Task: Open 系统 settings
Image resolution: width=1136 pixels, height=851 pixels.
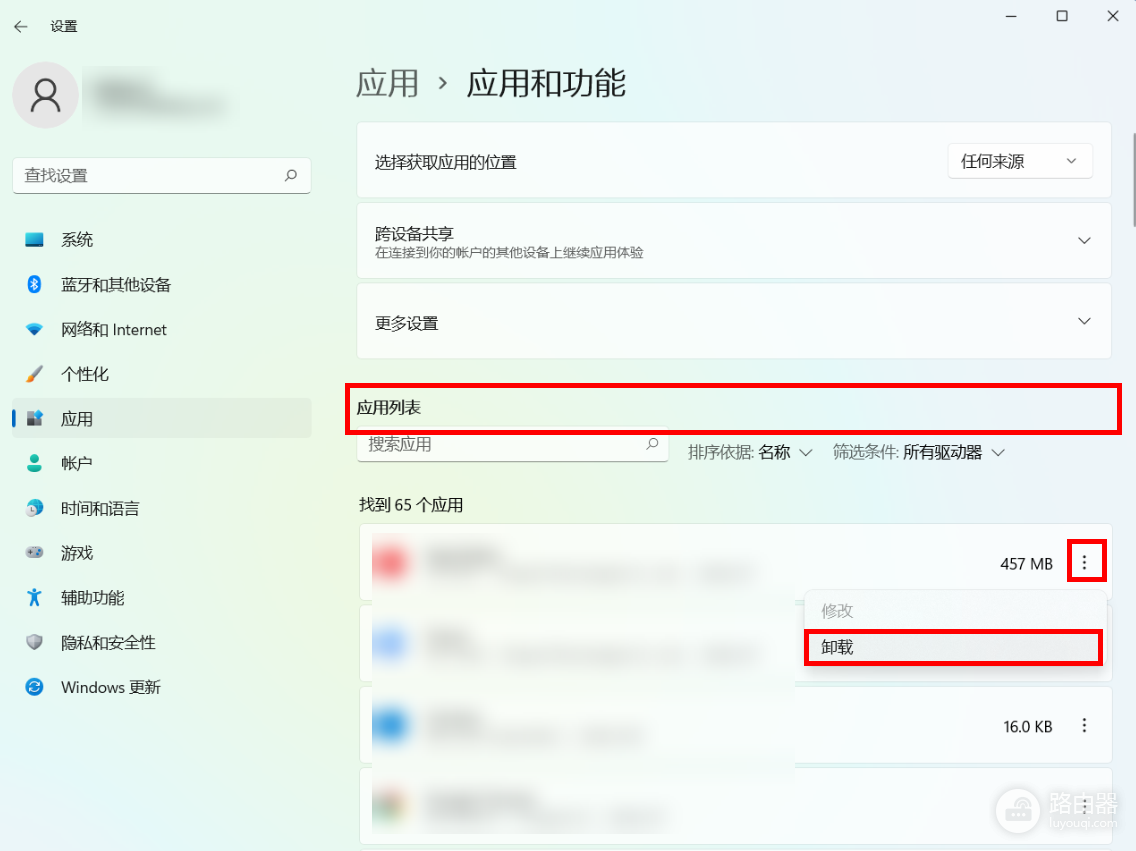Action: pos(162,240)
